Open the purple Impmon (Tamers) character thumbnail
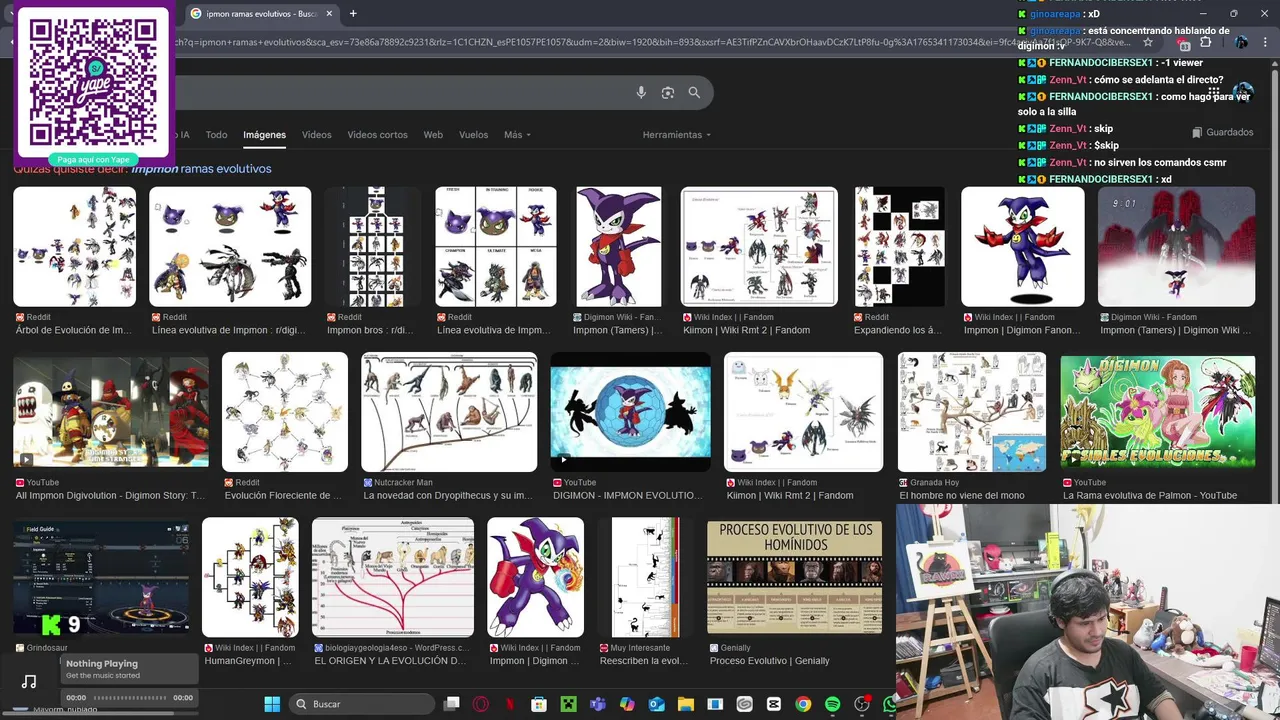1280x720 pixels. [618, 246]
